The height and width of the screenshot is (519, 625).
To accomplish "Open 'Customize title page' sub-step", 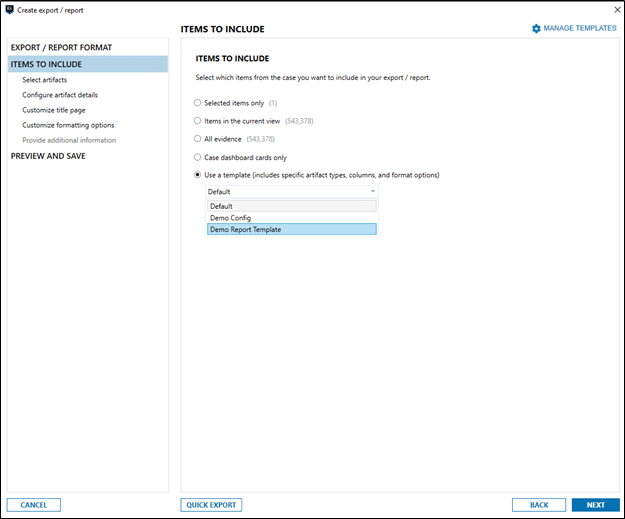I will coord(54,110).
